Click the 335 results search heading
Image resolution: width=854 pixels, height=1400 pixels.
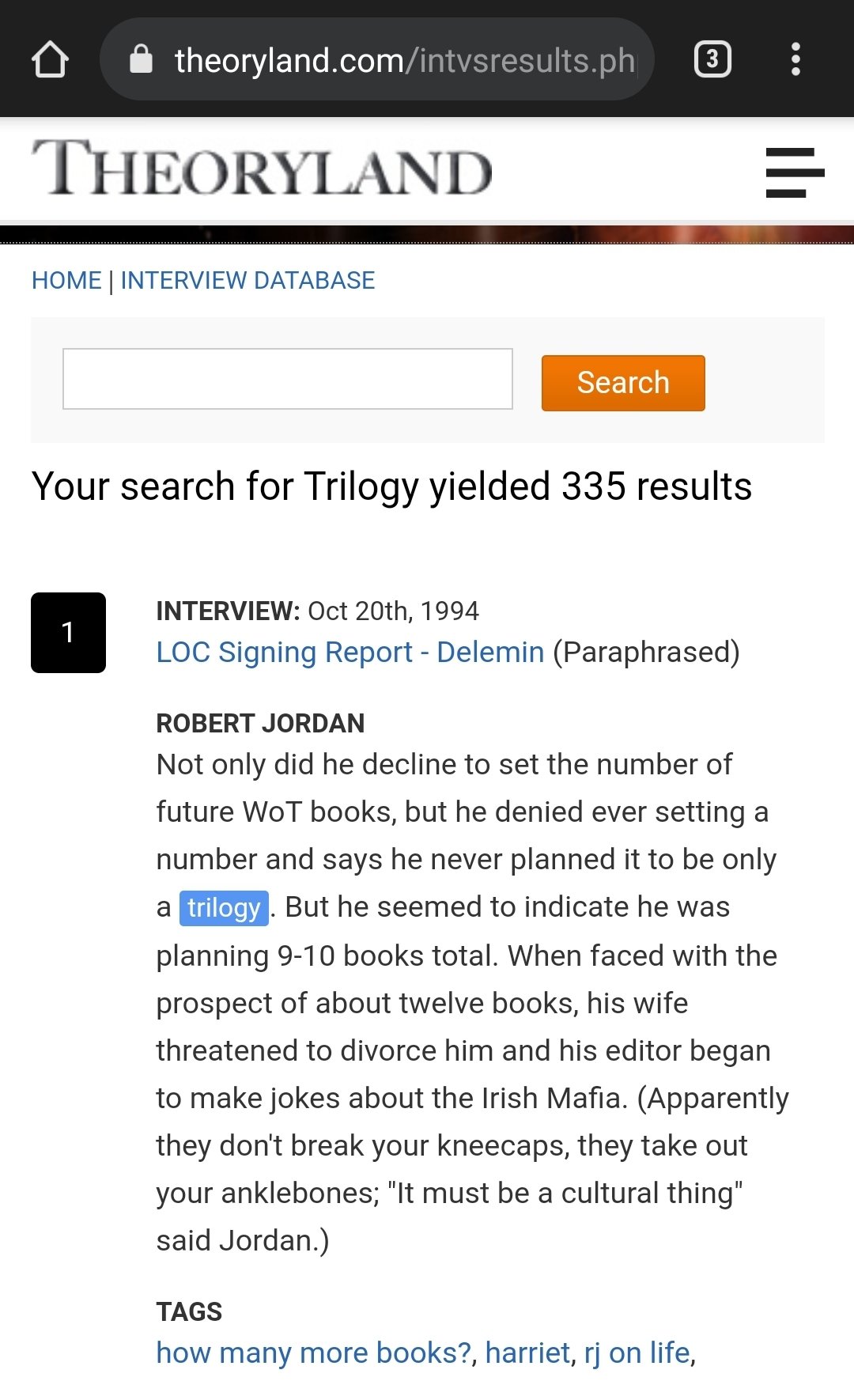[391, 486]
